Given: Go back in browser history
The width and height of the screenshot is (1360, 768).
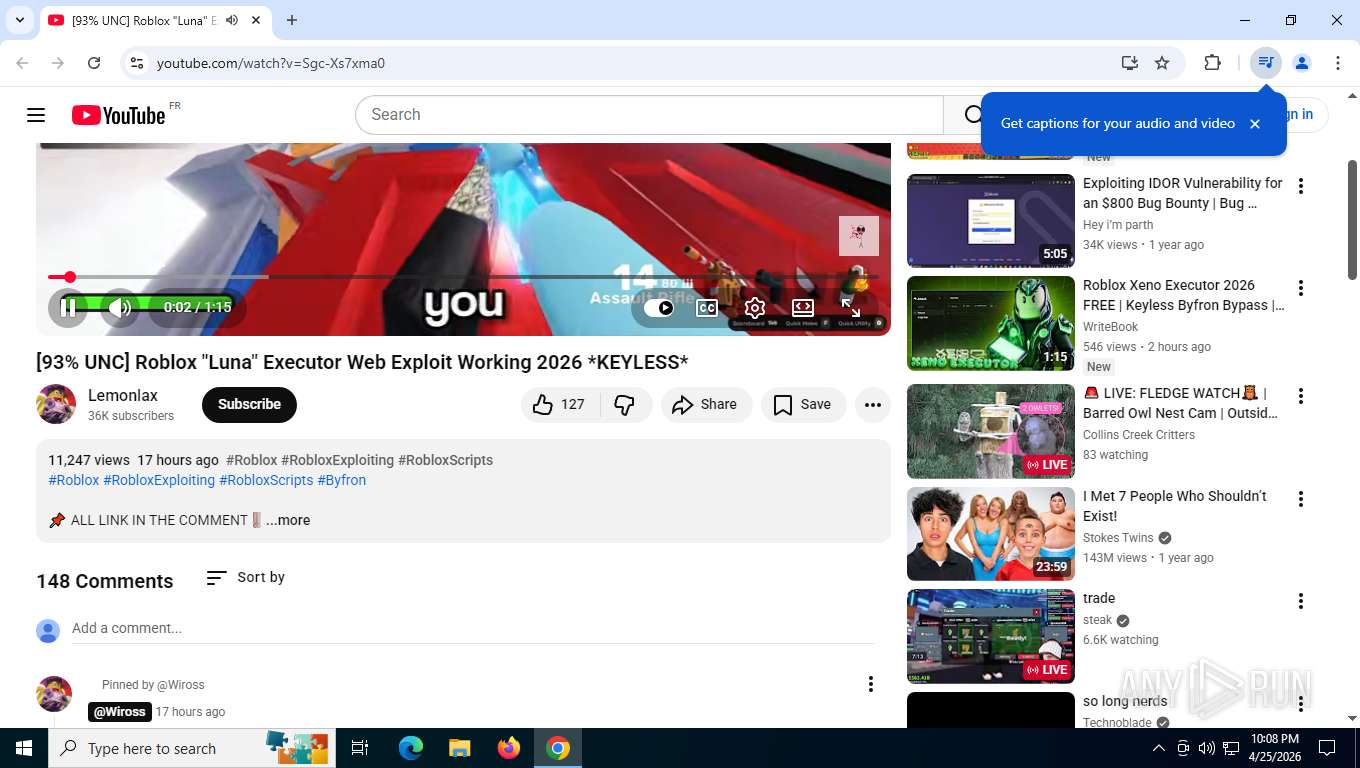Looking at the screenshot, I should pos(22,63).
